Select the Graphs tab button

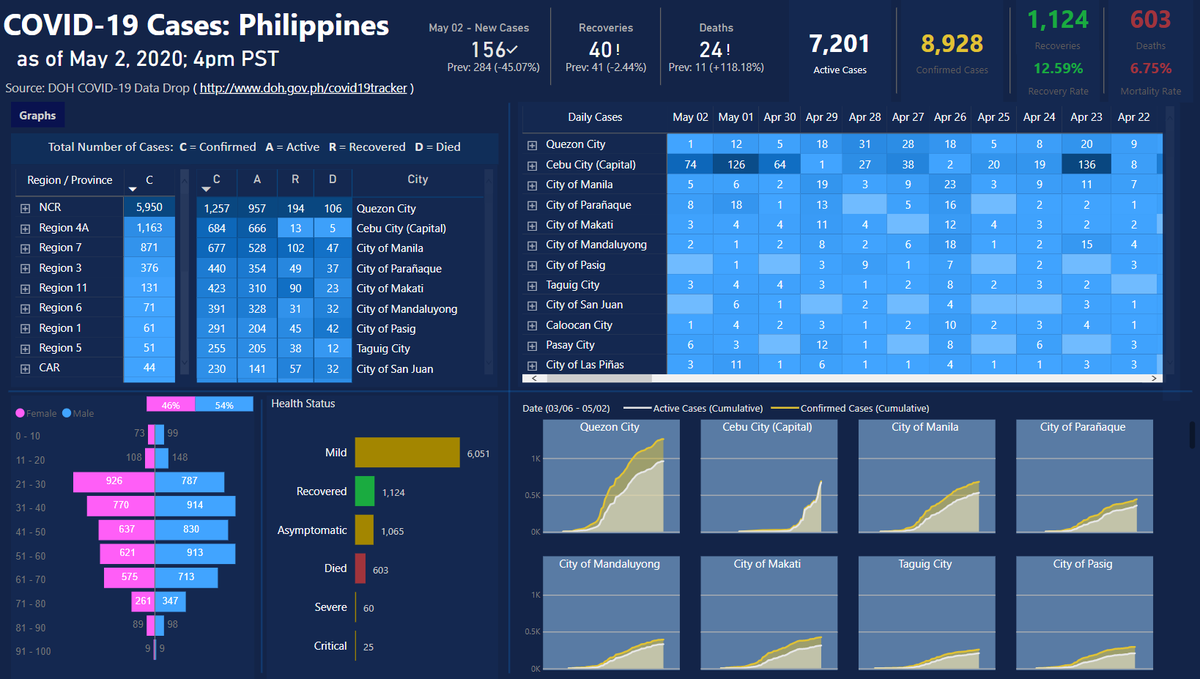[x=38, y=116]
